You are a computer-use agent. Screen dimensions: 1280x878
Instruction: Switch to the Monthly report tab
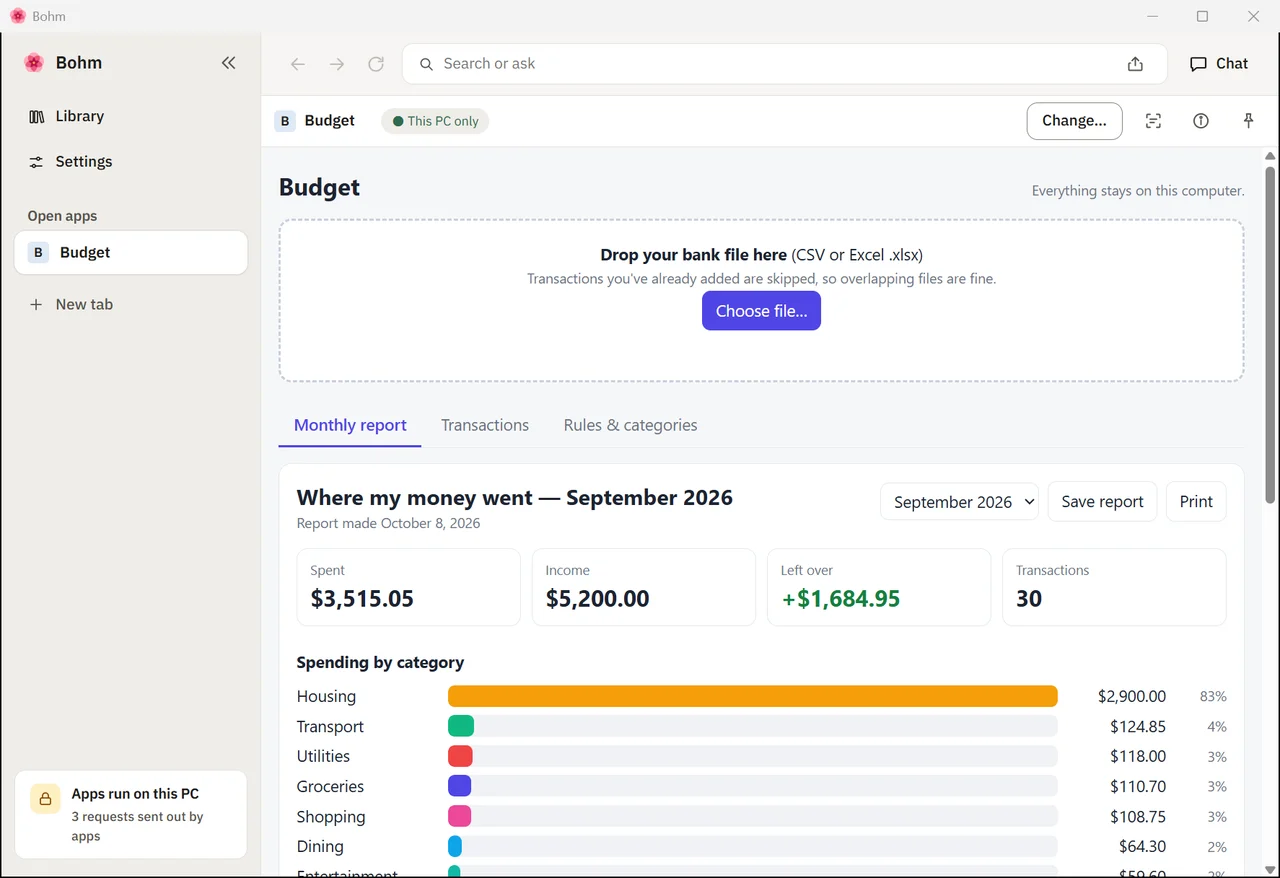(350, 425)
